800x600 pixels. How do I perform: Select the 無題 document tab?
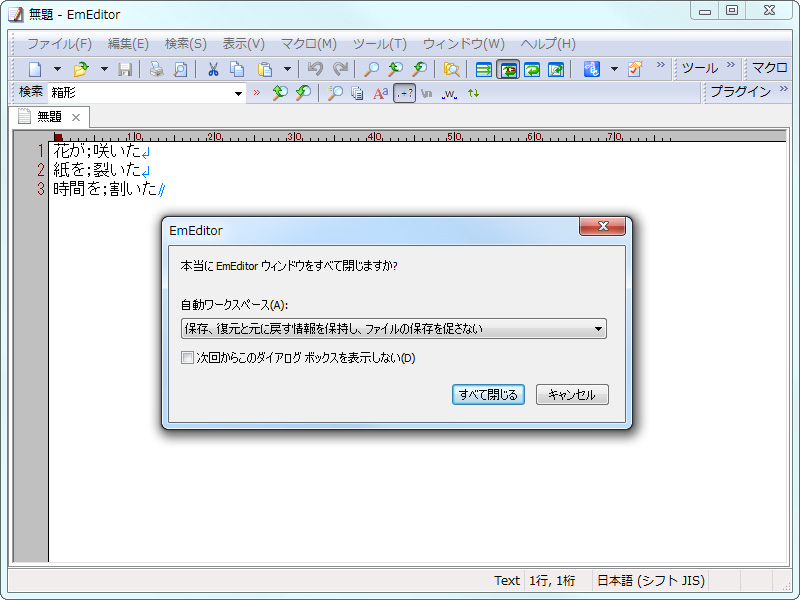pyautogui.click(x=49, y=117)
